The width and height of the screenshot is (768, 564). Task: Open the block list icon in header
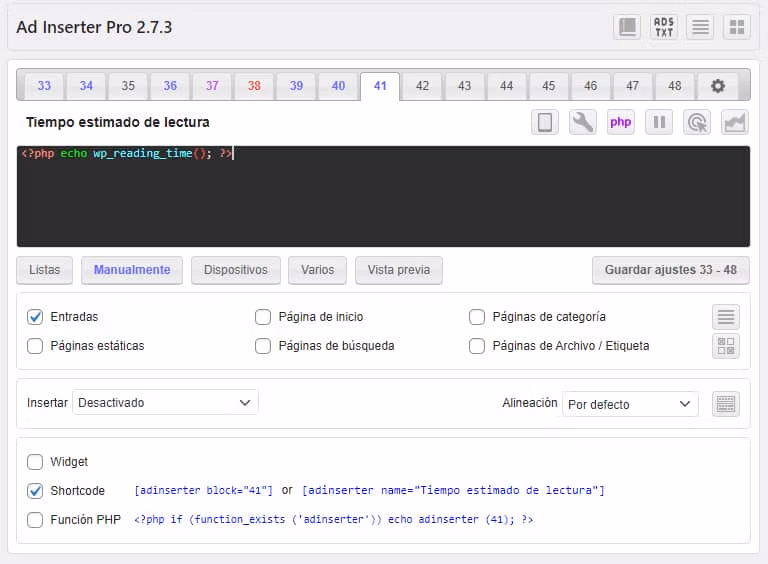(627, 27)
